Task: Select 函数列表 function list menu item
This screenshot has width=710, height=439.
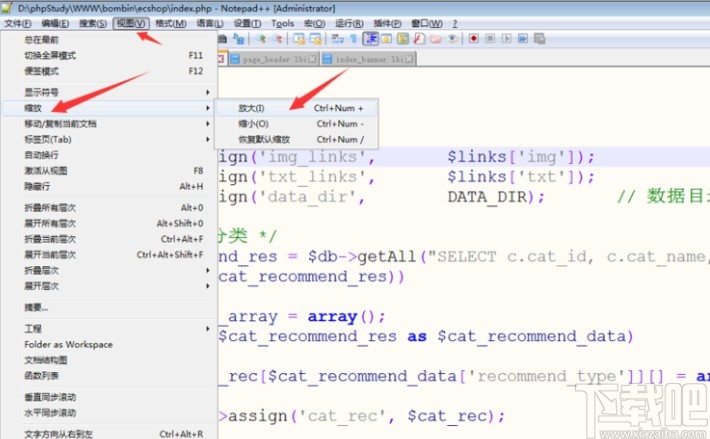Action: [110, 376]
